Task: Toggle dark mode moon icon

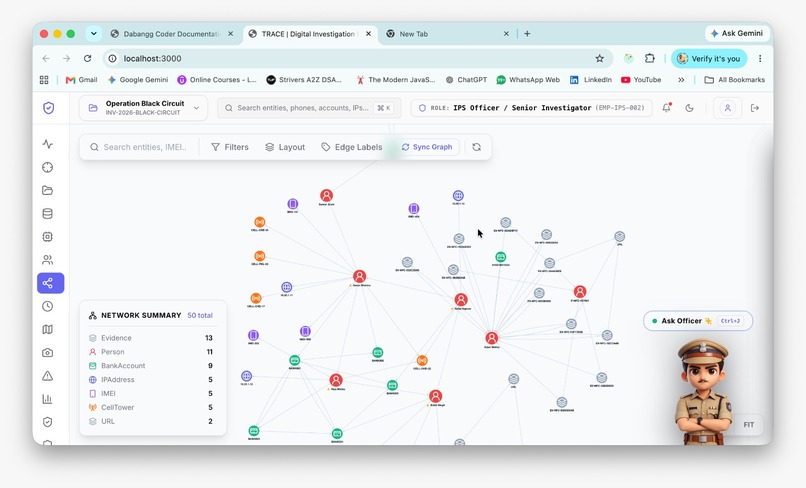Action: tap(690, 108)
